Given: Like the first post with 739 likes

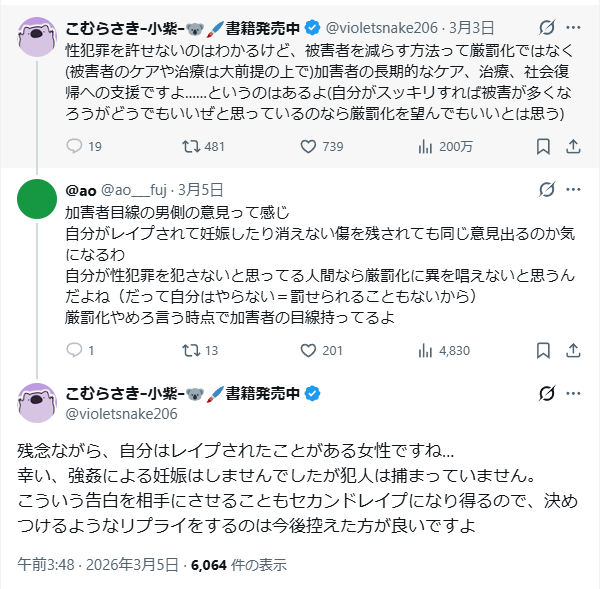Looking at the screenshot, I should tap(308, 146).
